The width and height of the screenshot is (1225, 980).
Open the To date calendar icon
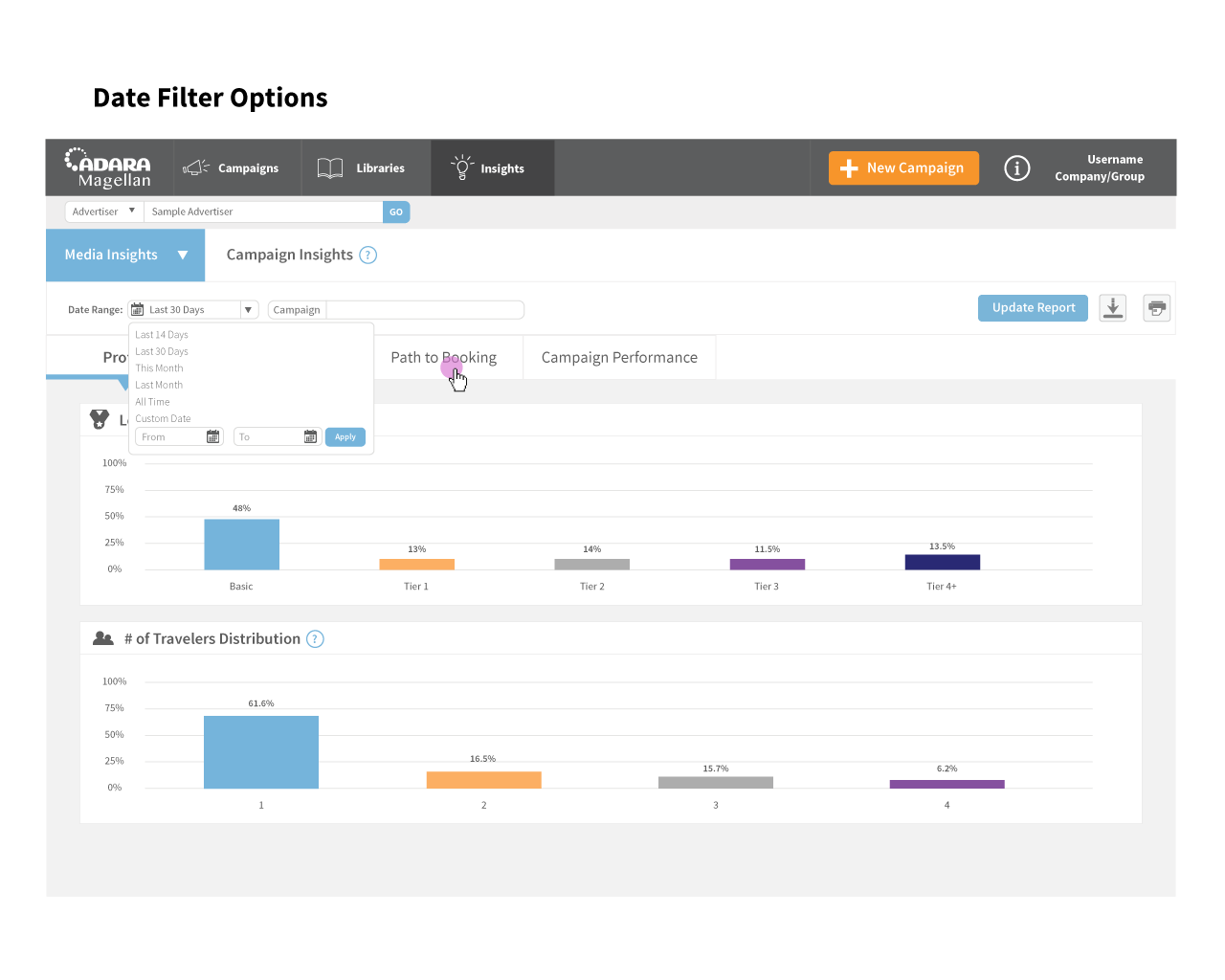coord(310,436)
